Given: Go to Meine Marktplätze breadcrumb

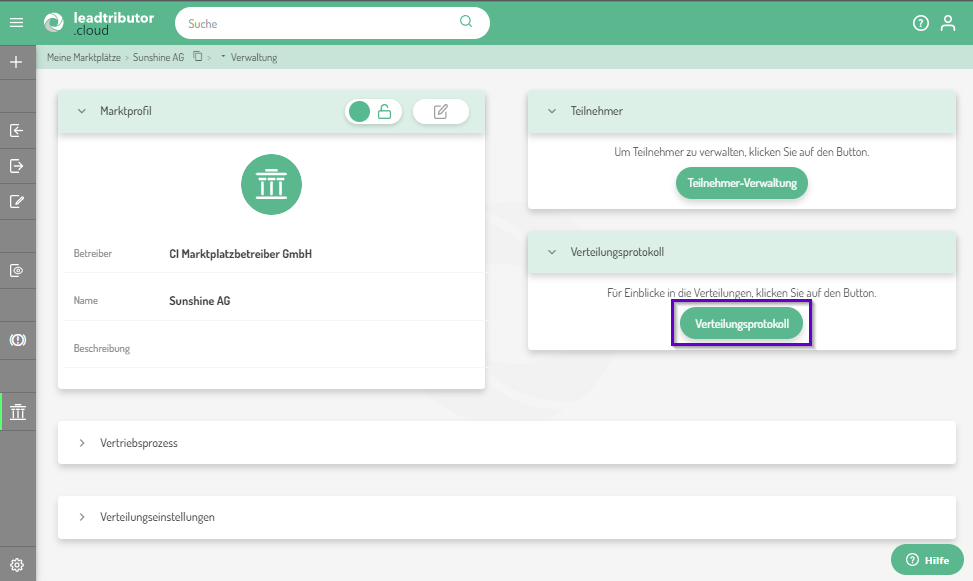Looking at the screenshot, I should pyautogui.click(x=83, y=57).
